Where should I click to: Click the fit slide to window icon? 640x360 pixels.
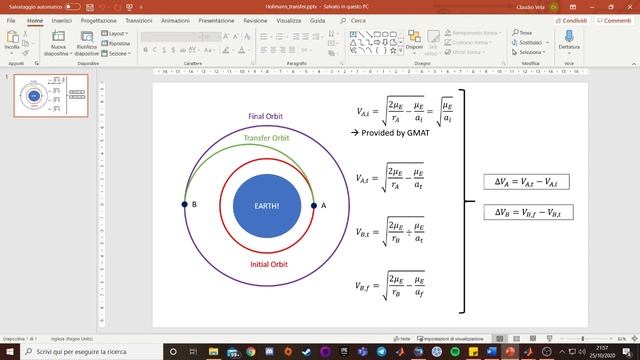(634, 339)
